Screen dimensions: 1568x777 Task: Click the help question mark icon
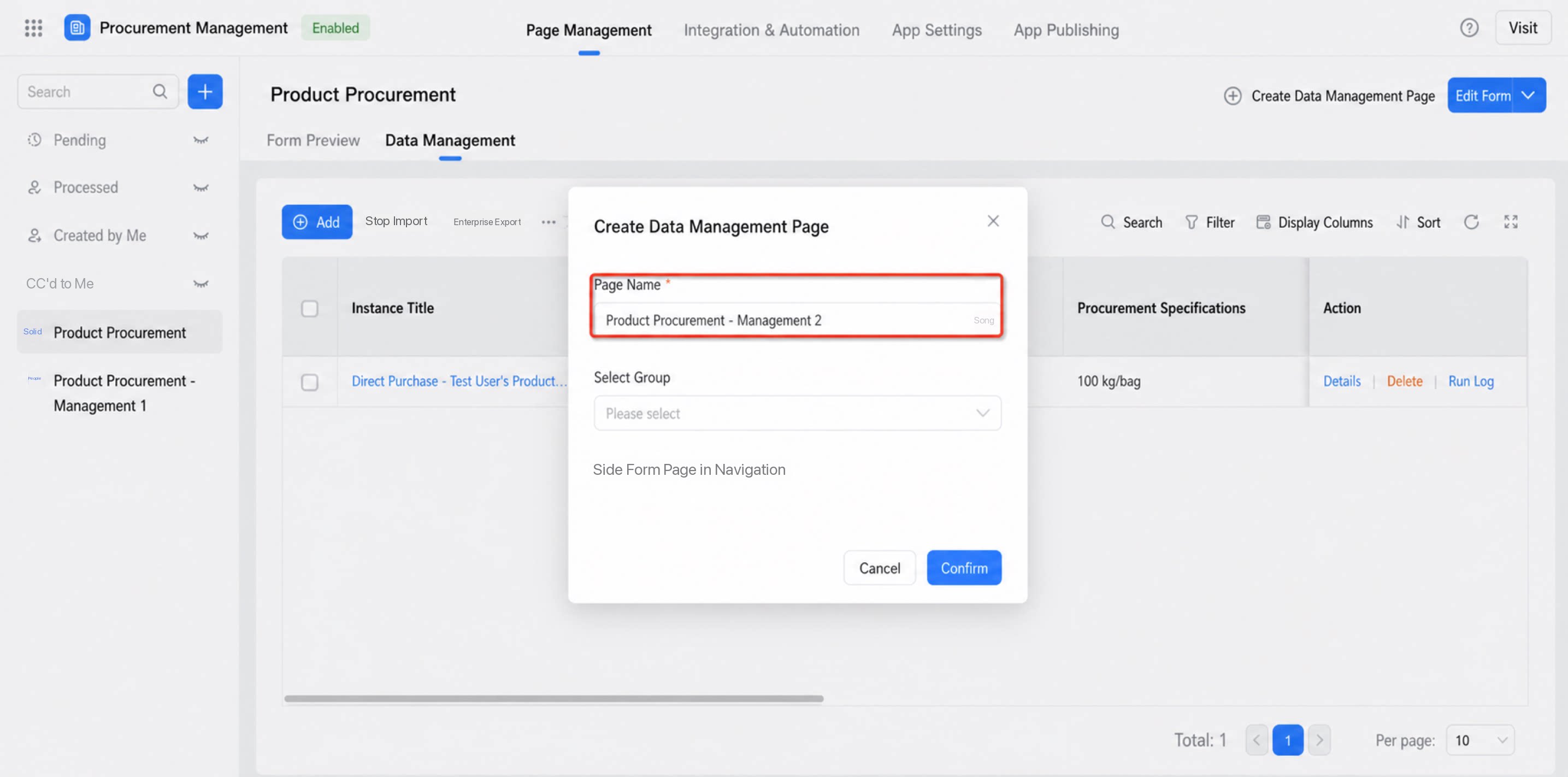pyautogui.click(x=1469, y=28)
